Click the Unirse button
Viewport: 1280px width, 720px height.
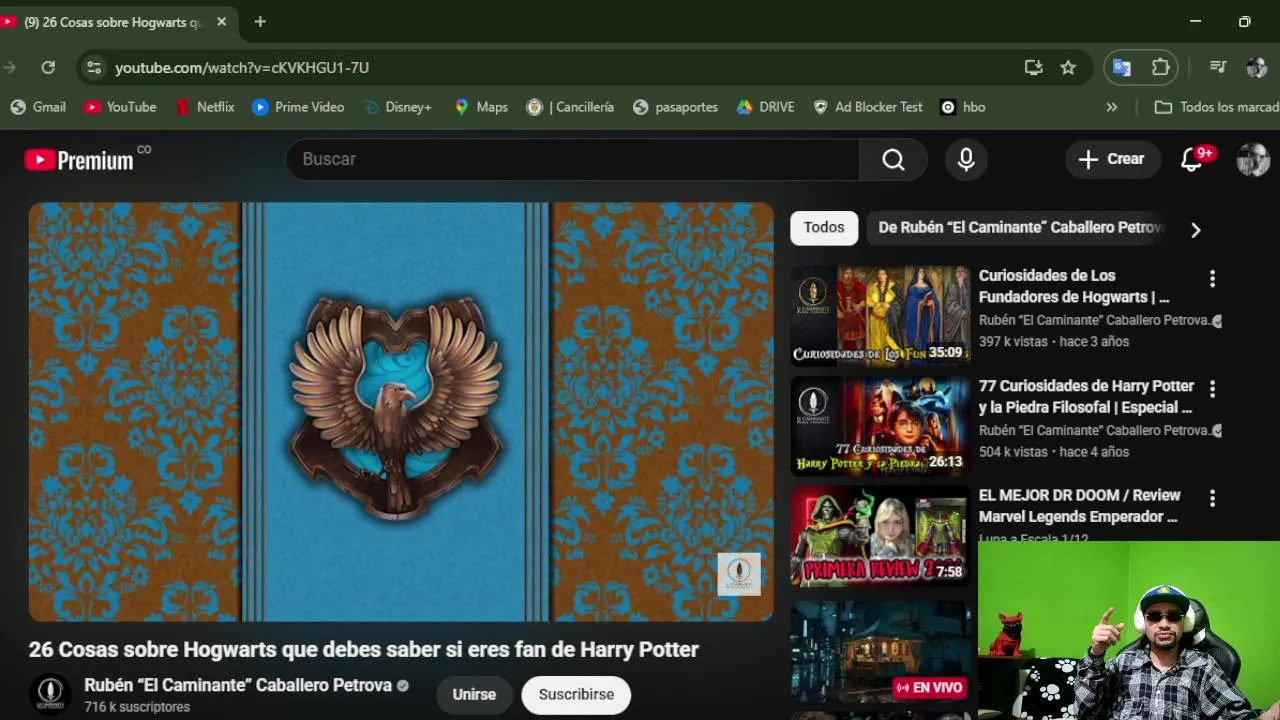pos(474,694)
